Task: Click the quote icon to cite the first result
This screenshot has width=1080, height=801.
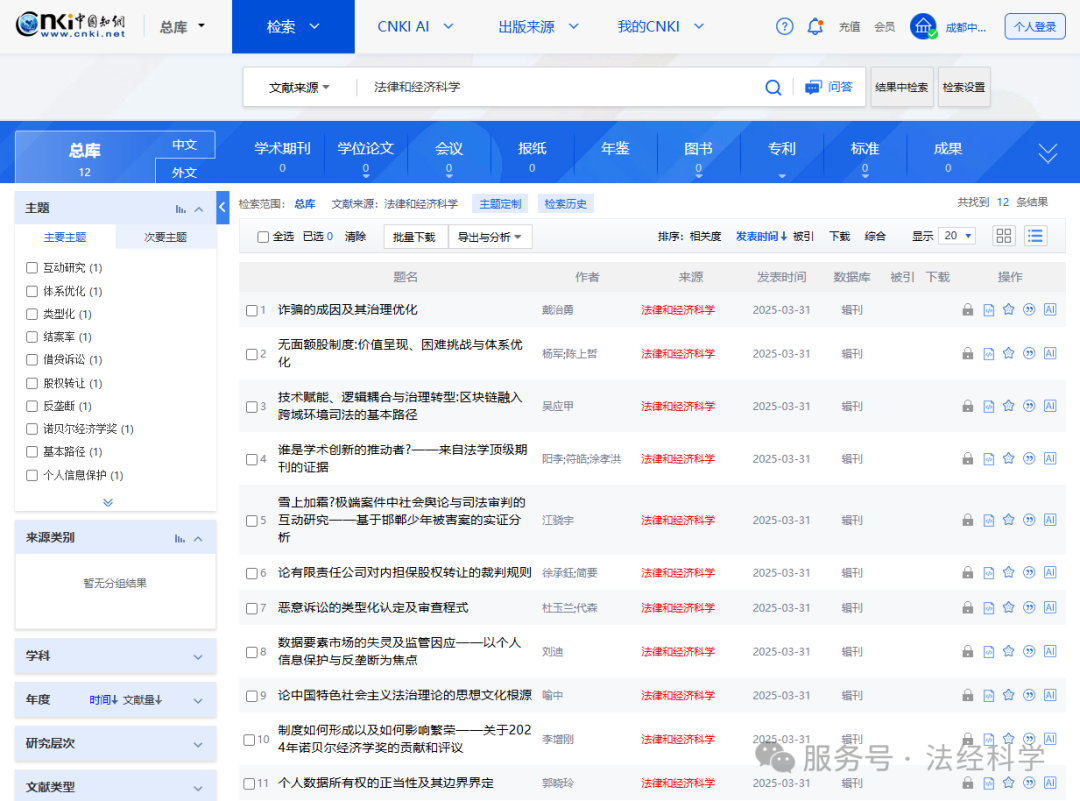Action: [x=1029, y=309]
